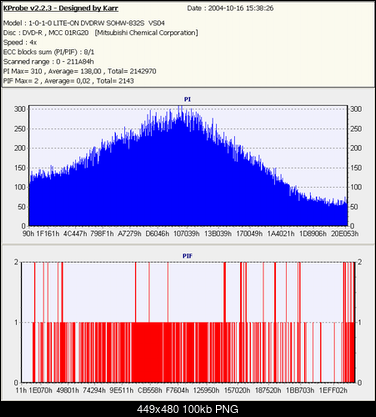This screenshot has height=417, width=376.
Task: Click the '74294h' axis label
Action: pyautogui.click(x=94, y=390)
